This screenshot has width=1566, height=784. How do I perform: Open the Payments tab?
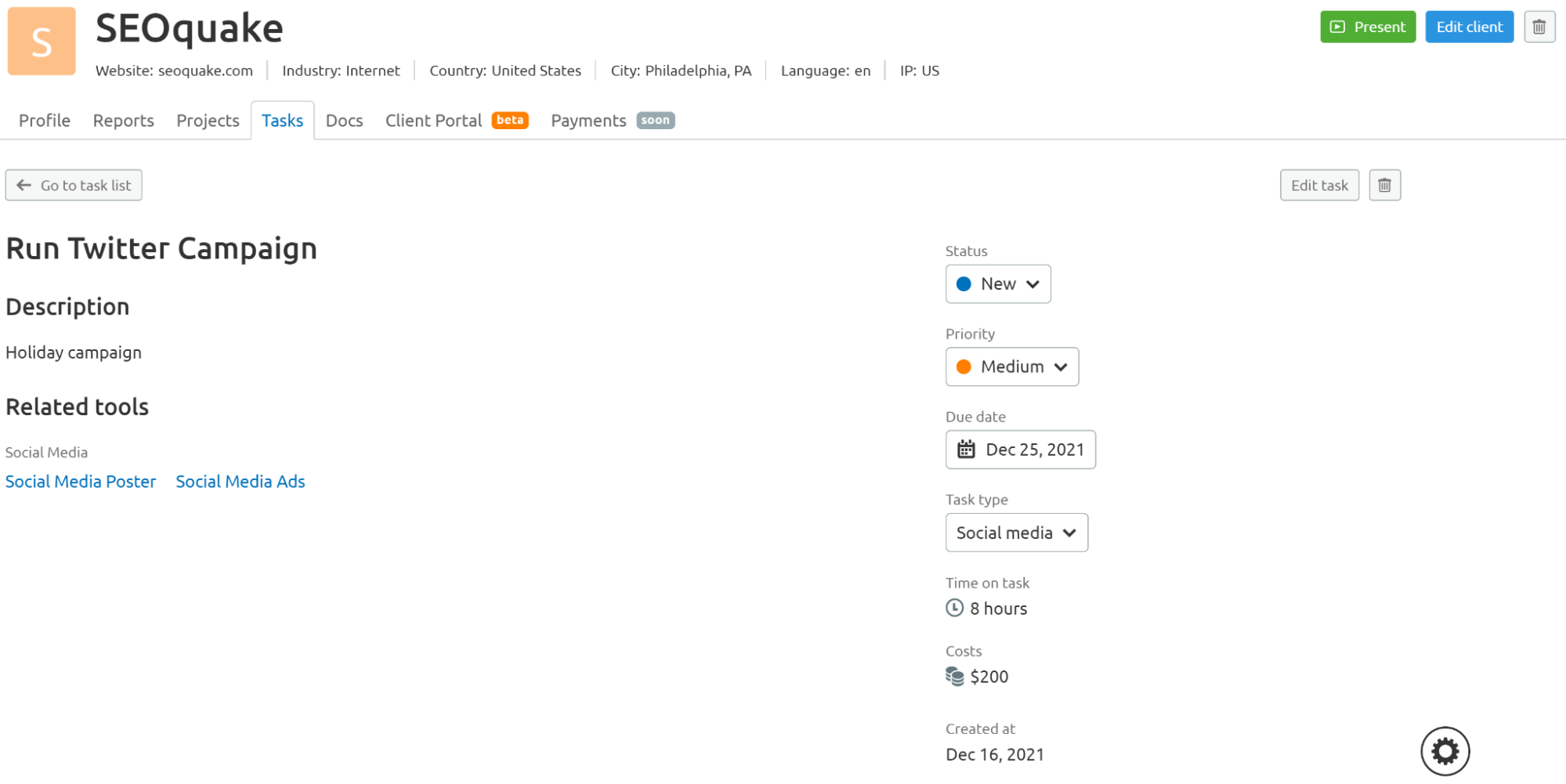pyautogui.click(x=612, y=121)
